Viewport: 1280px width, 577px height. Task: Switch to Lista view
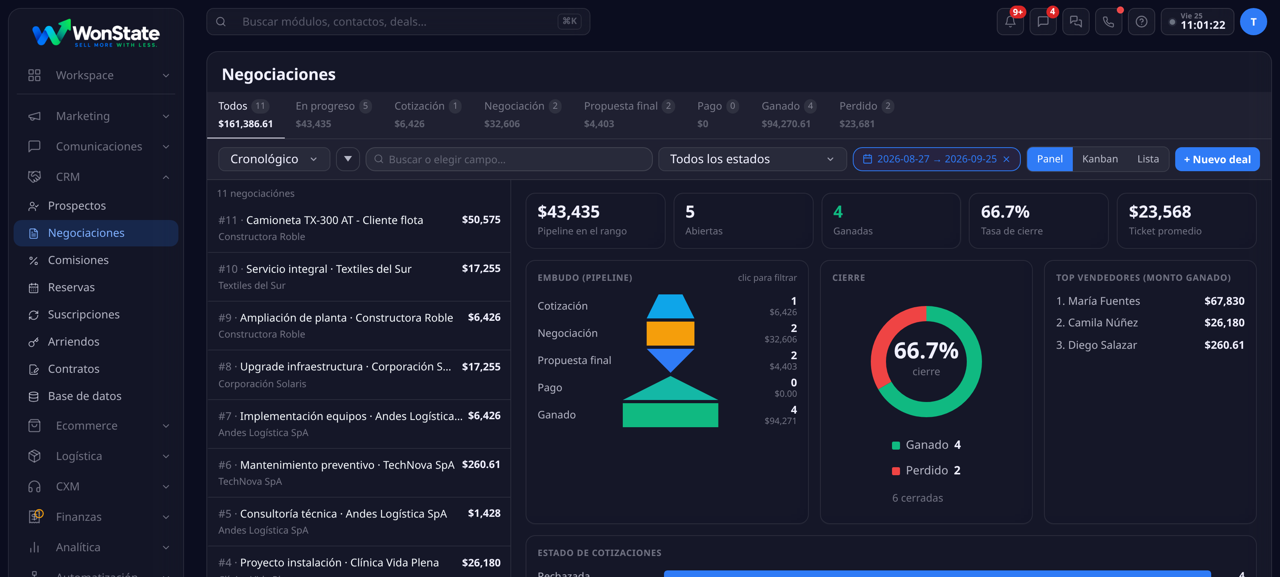click(1148, 159)
